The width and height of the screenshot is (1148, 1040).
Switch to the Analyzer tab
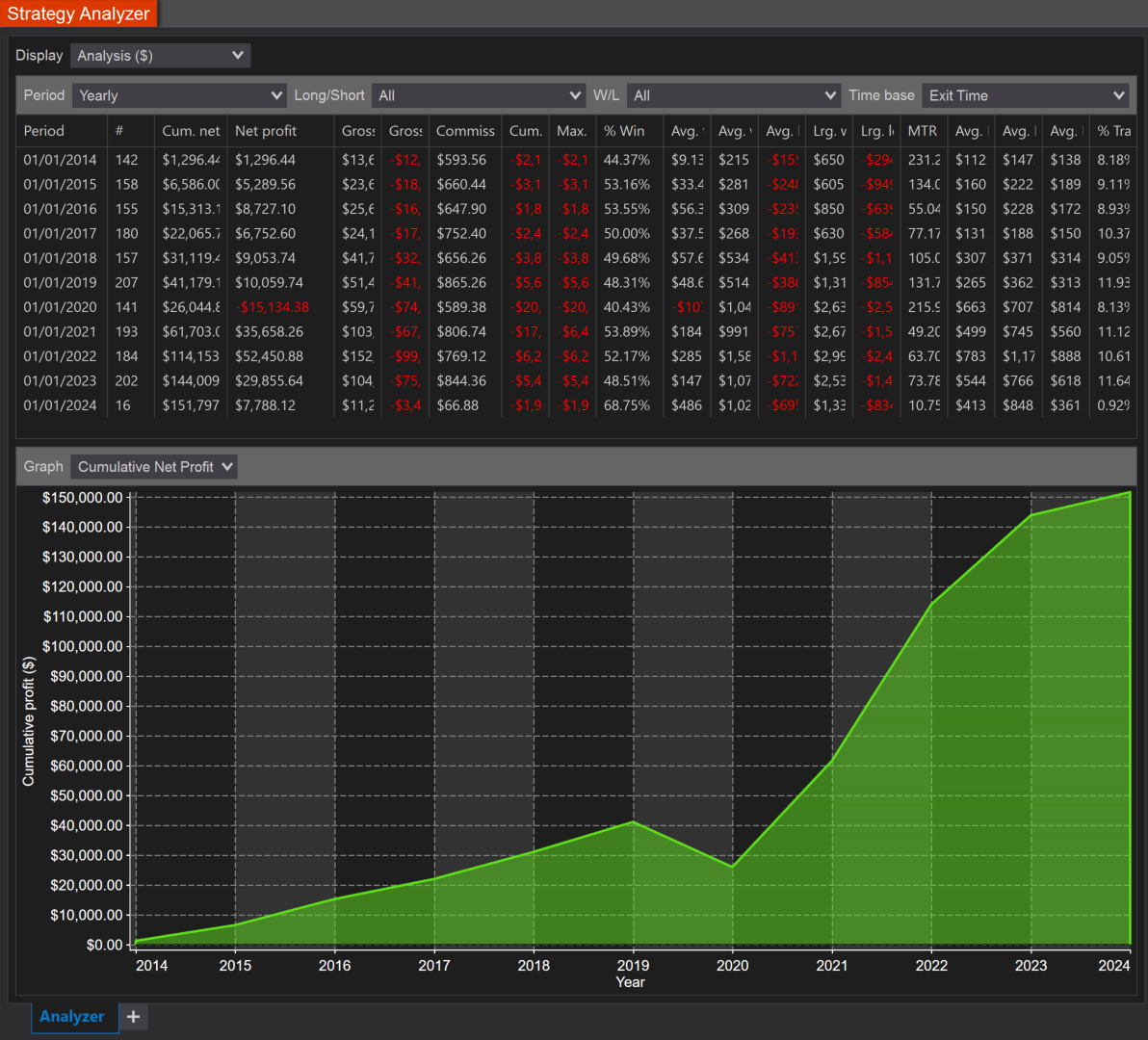(x=72, y=1017)
